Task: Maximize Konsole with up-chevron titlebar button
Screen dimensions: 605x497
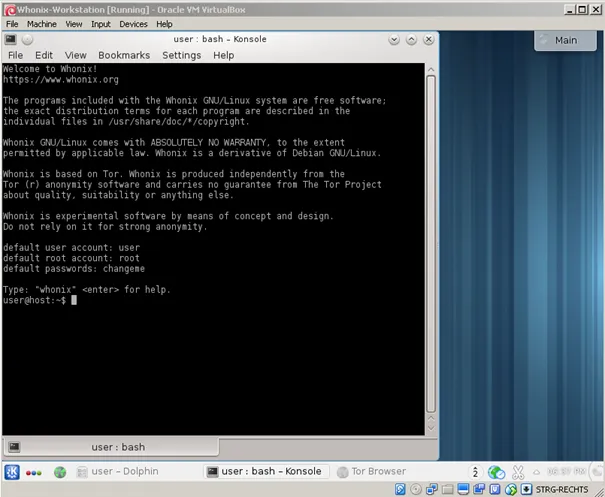Action: point(411,39)
